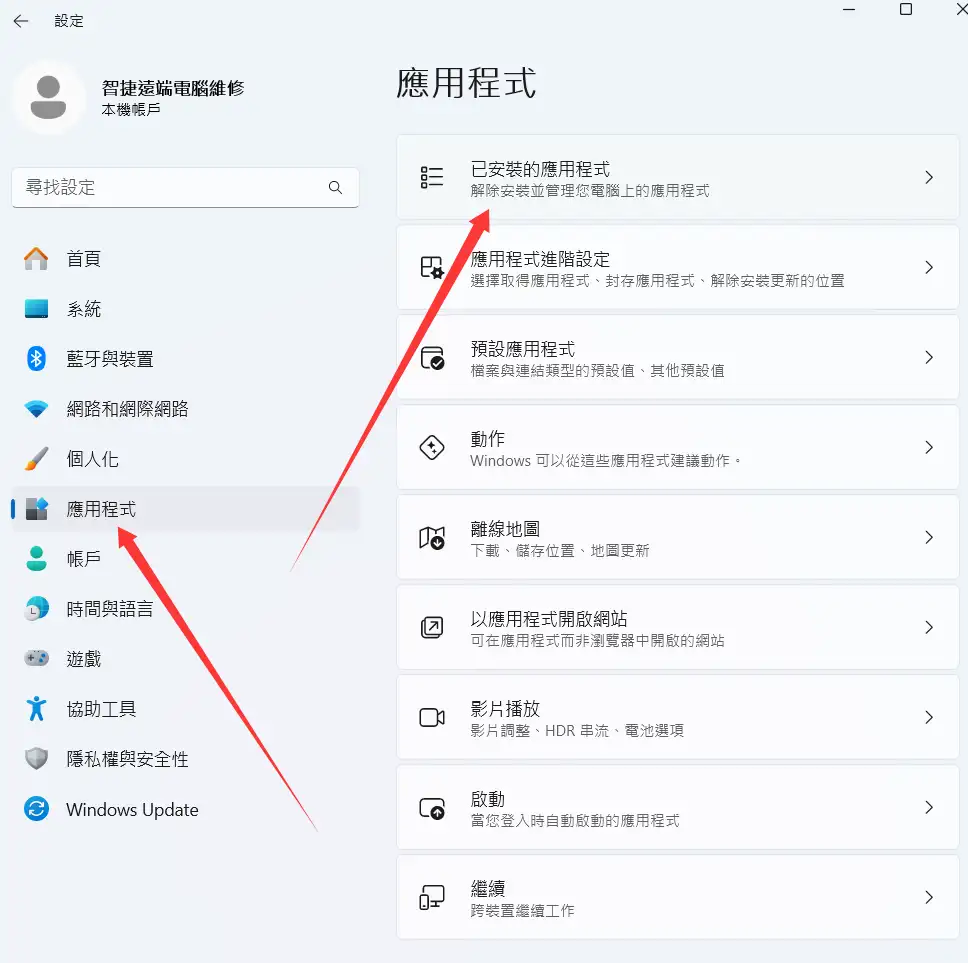Open 啟動 via its right chevron
The width and height of the screenshot is (968, 963).
[x=929, y=807]
